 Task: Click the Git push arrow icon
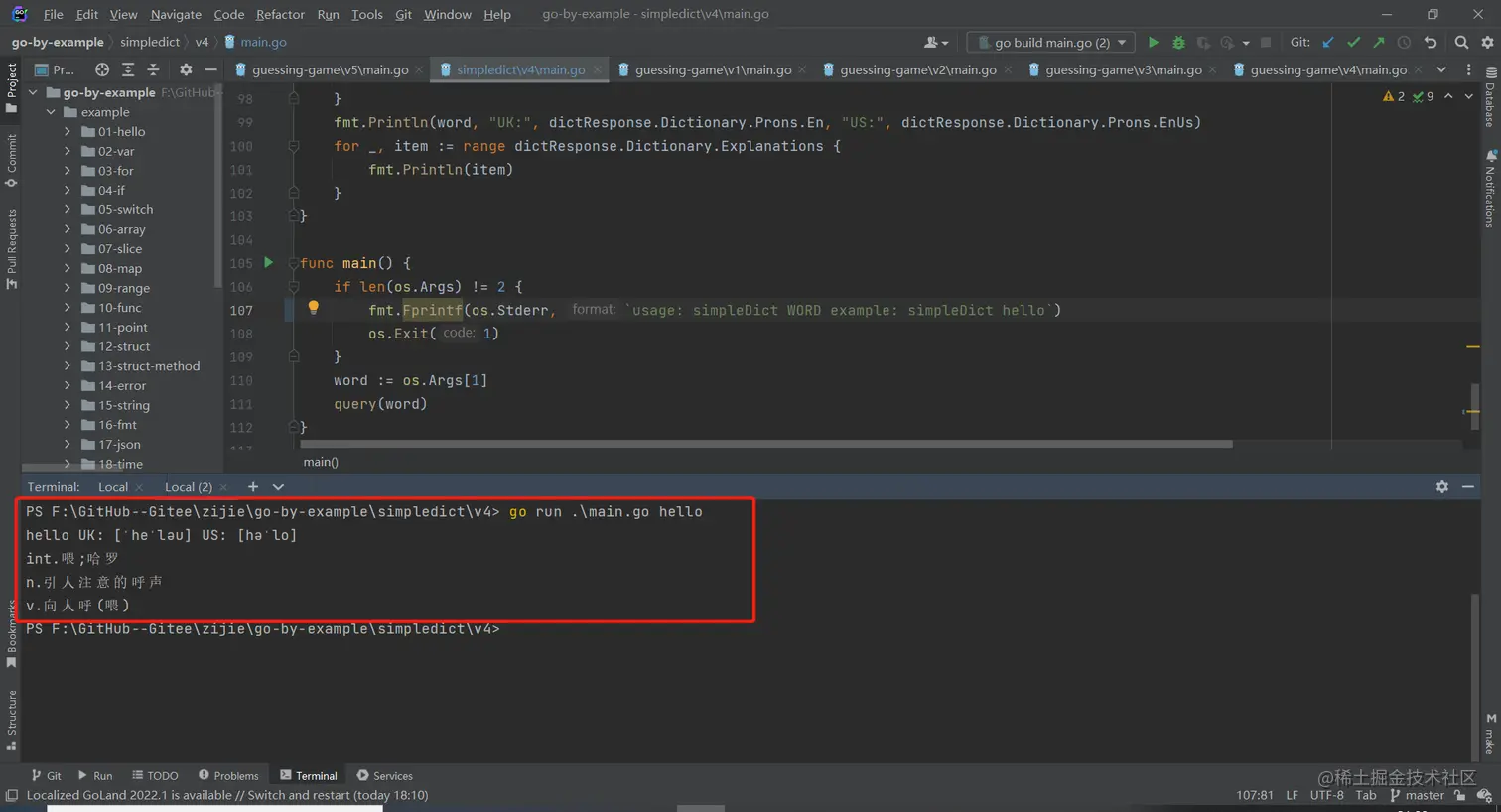pyautogui.click(x=1379, y=43)
